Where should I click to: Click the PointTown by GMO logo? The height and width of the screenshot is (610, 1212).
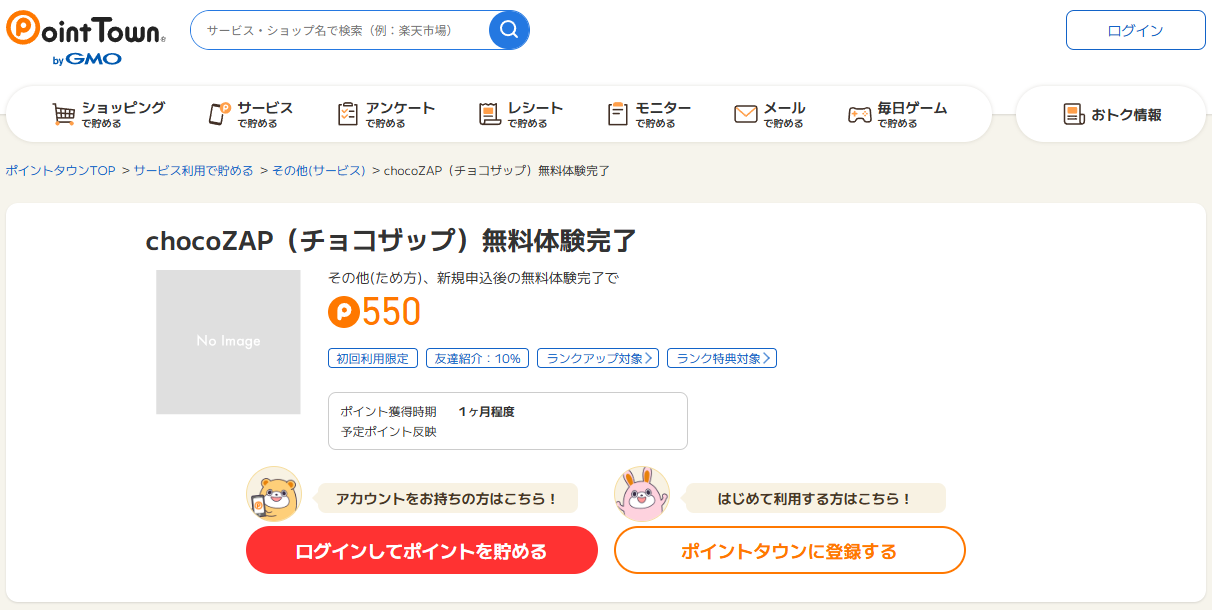[x=85, y=38]
